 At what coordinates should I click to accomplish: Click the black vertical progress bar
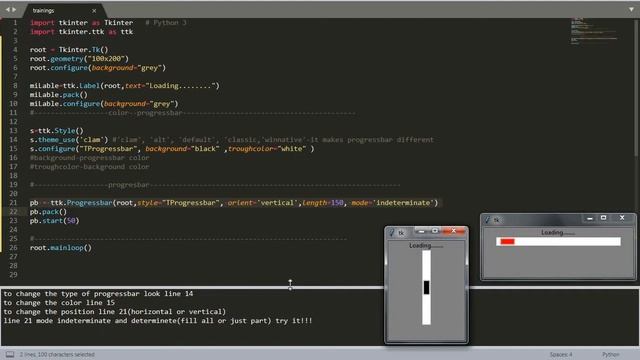[426, 287]
